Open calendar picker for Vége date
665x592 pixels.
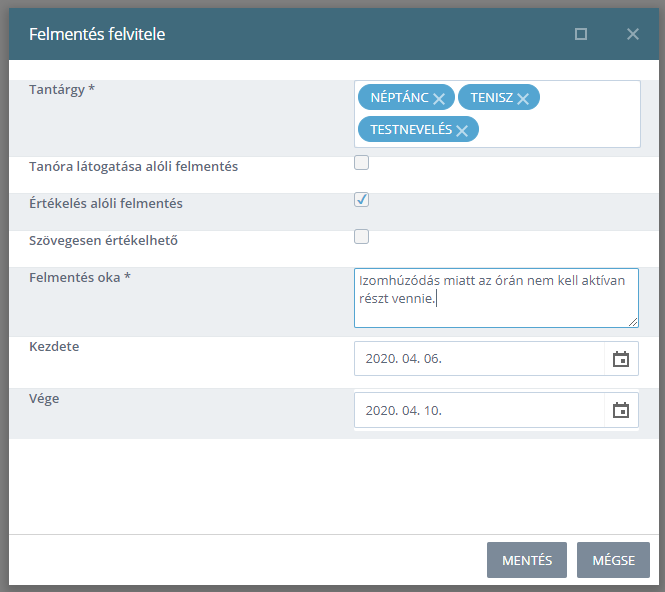[621, 410]
